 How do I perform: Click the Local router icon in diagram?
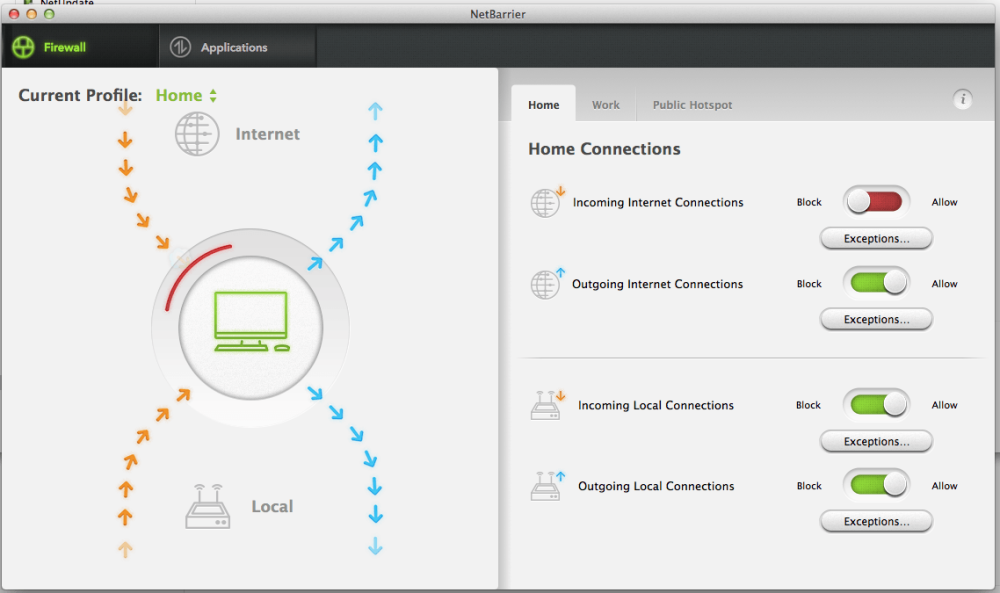(x=208, y=506)
